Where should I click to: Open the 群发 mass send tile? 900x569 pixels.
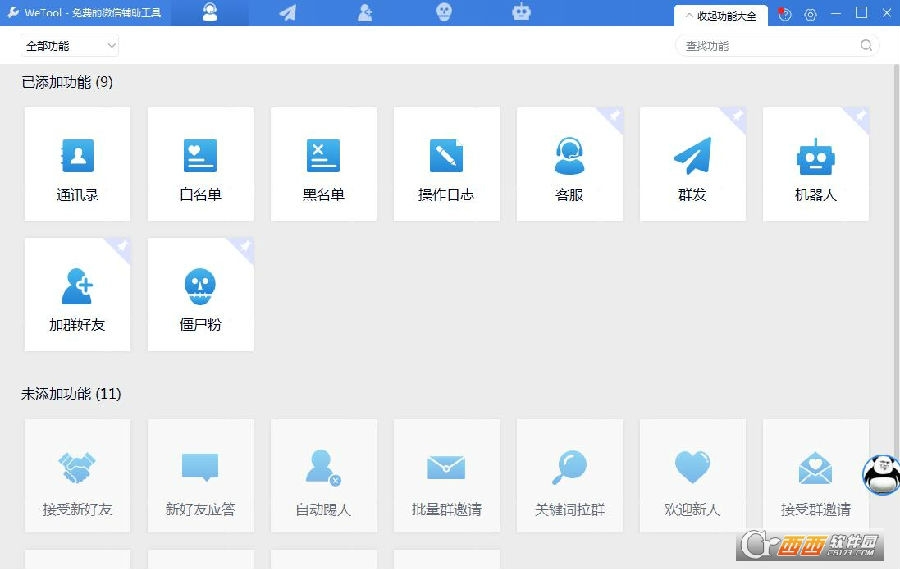pos(693,164)
